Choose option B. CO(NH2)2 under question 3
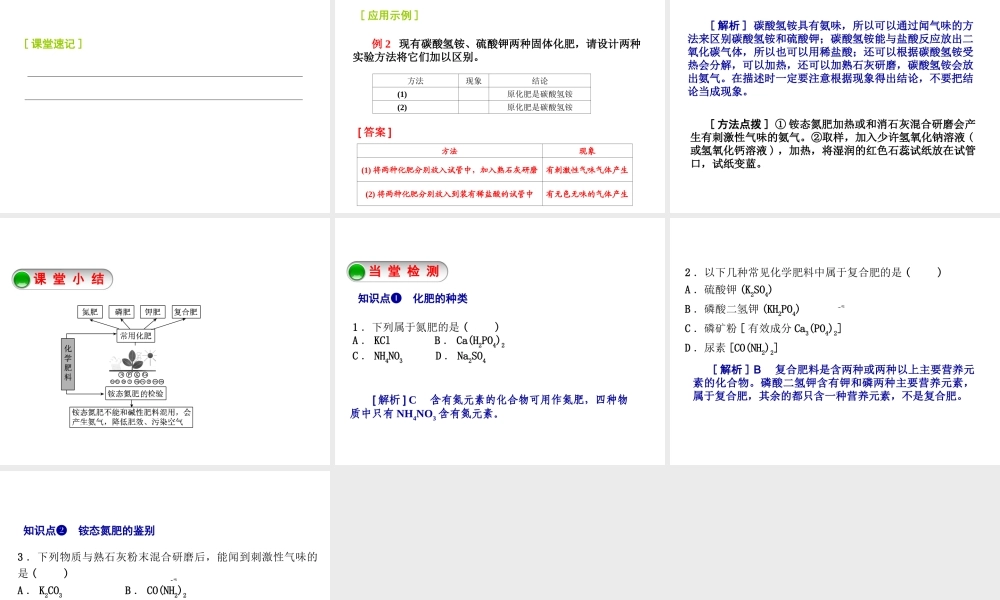The height and width of the screenshot is (600, 1000). 156,591
